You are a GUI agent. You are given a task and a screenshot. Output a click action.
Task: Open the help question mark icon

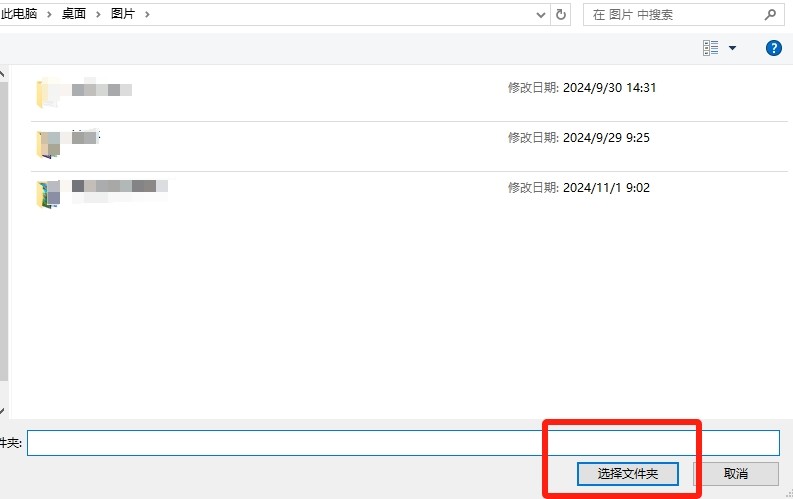click(773, 48)
